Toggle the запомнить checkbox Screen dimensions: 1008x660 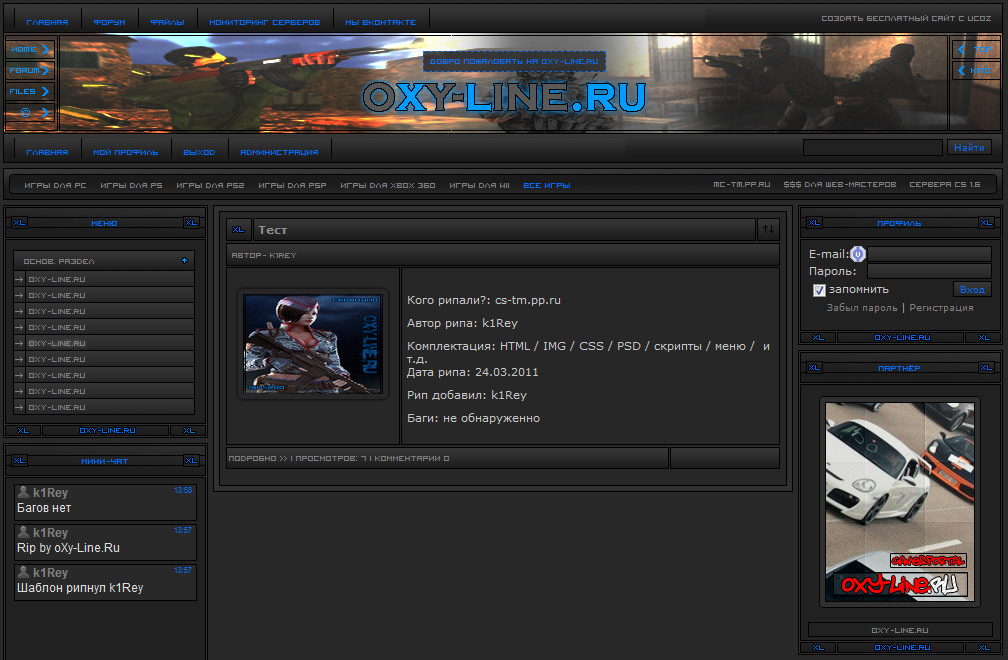coord(819,290)
